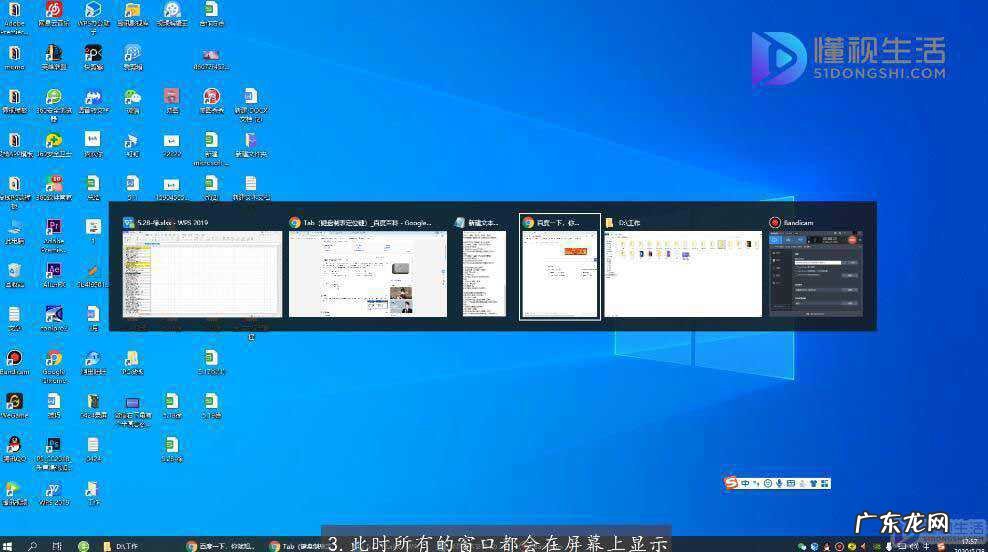Toggle the 中 Chinese input mode indicator
The height and width of the screenshot is (552, 988).
tap(745, 484)
